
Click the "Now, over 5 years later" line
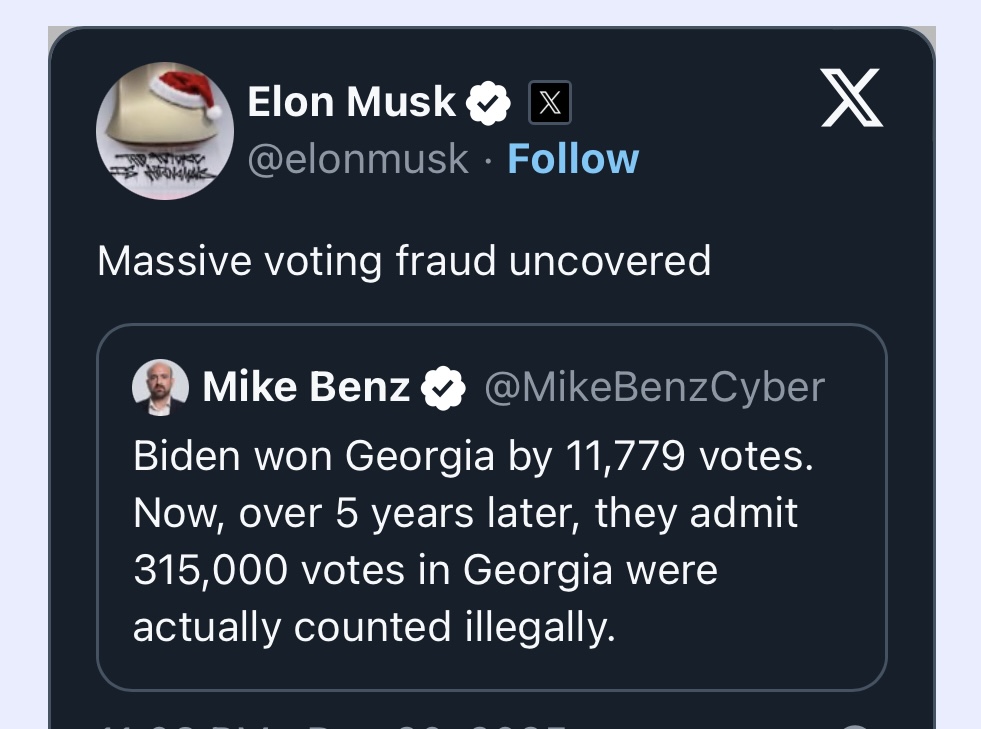tap(465, 514)
